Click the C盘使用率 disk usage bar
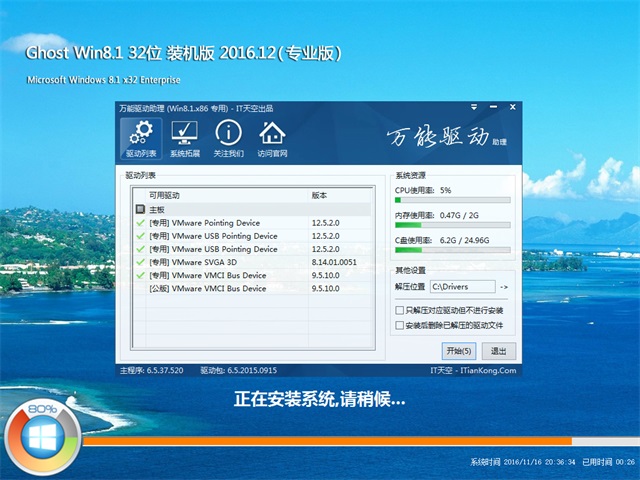 452,251
